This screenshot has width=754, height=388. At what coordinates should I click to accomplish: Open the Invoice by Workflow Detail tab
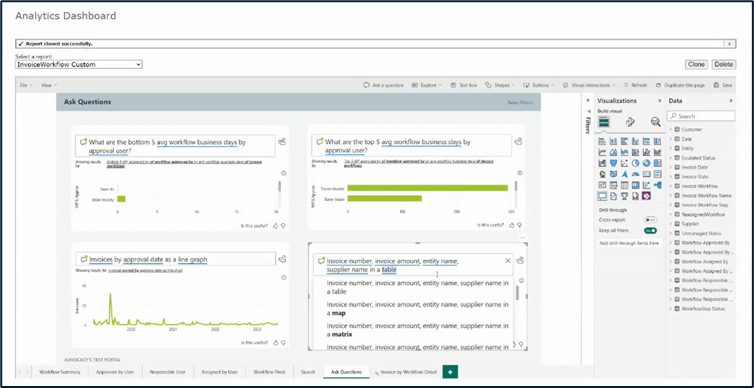coord(406,372)
